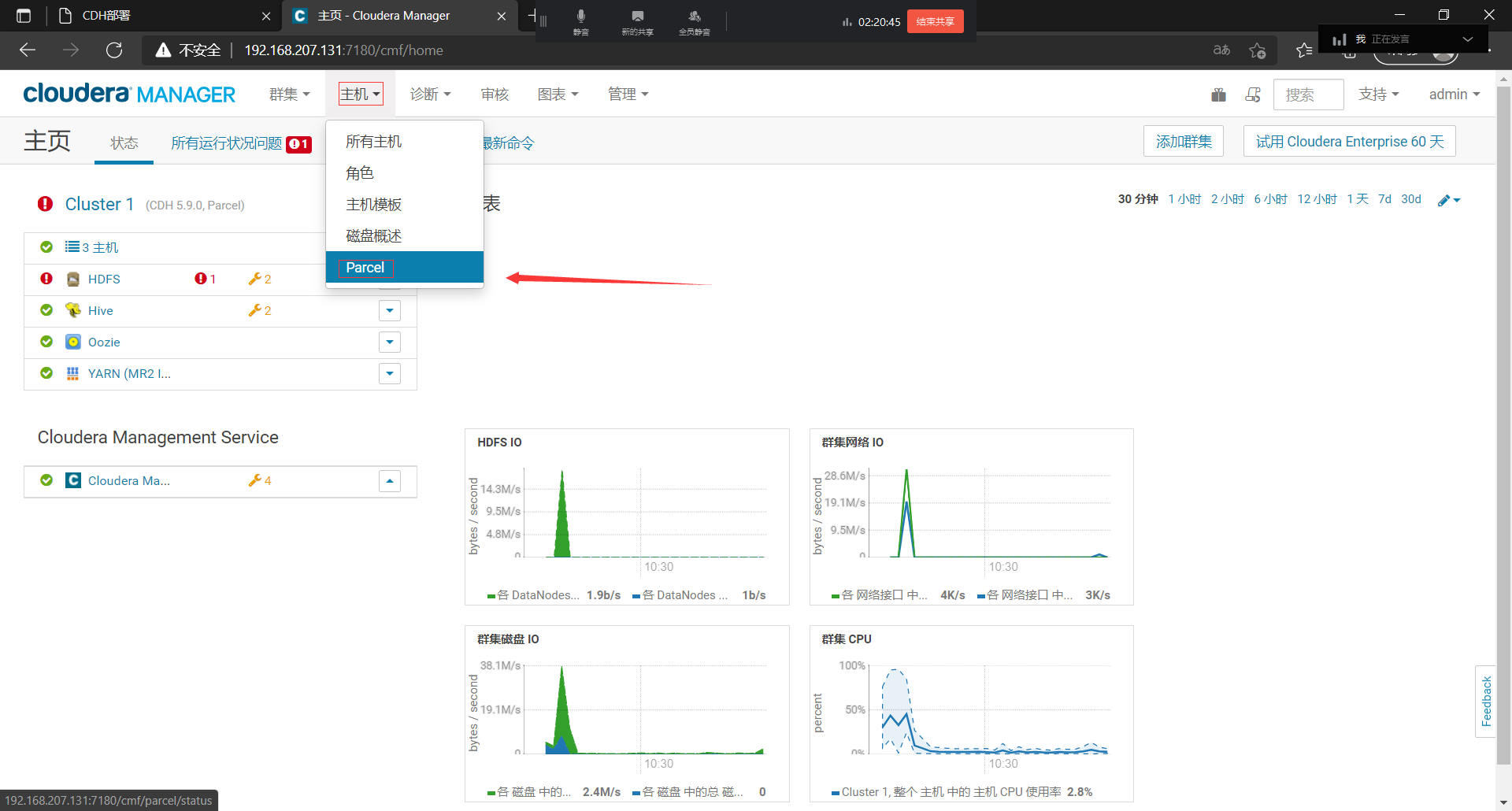
Task: Open YARN service actions dropdown arrow
Action: pos(390,373)
